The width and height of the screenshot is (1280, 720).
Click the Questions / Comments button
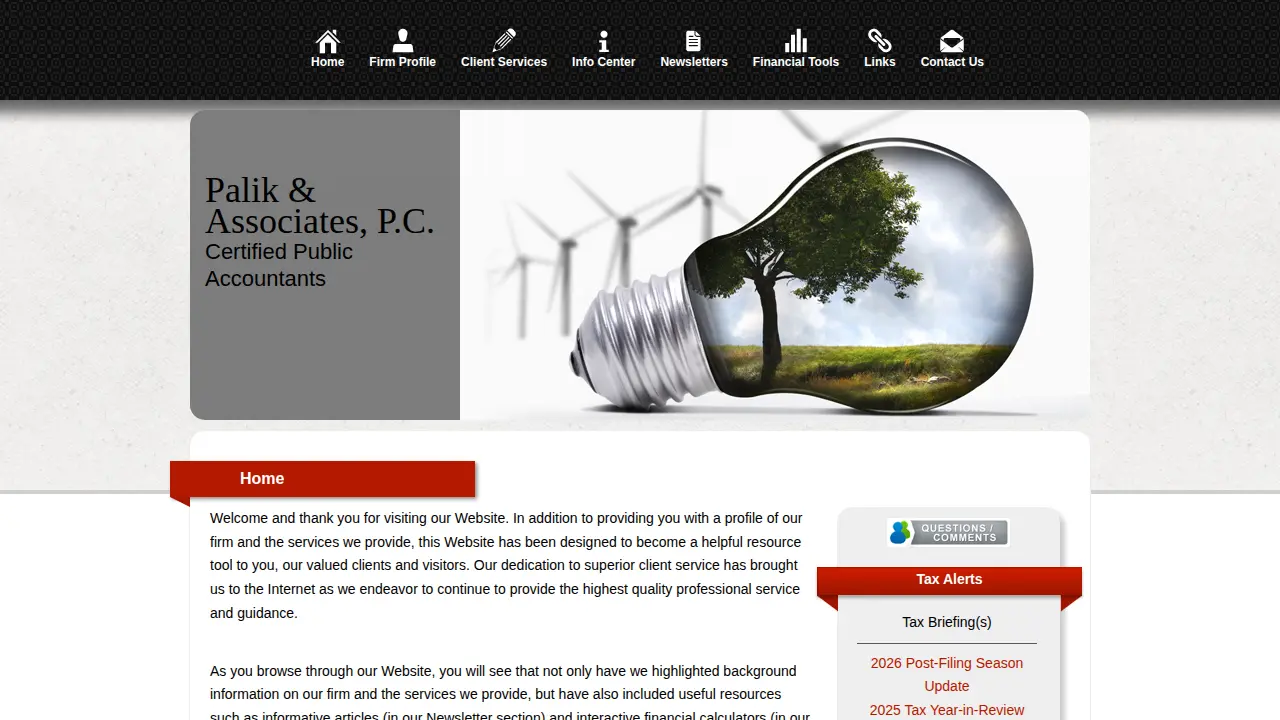(948, 532)
